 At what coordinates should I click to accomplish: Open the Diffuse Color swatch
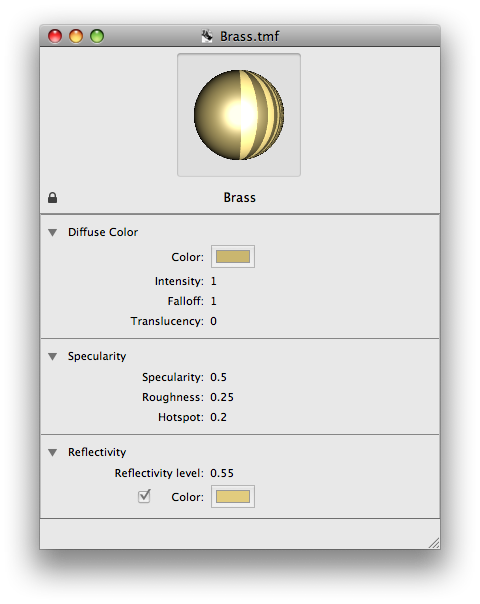pyautogui.click(x=233, y=257)
